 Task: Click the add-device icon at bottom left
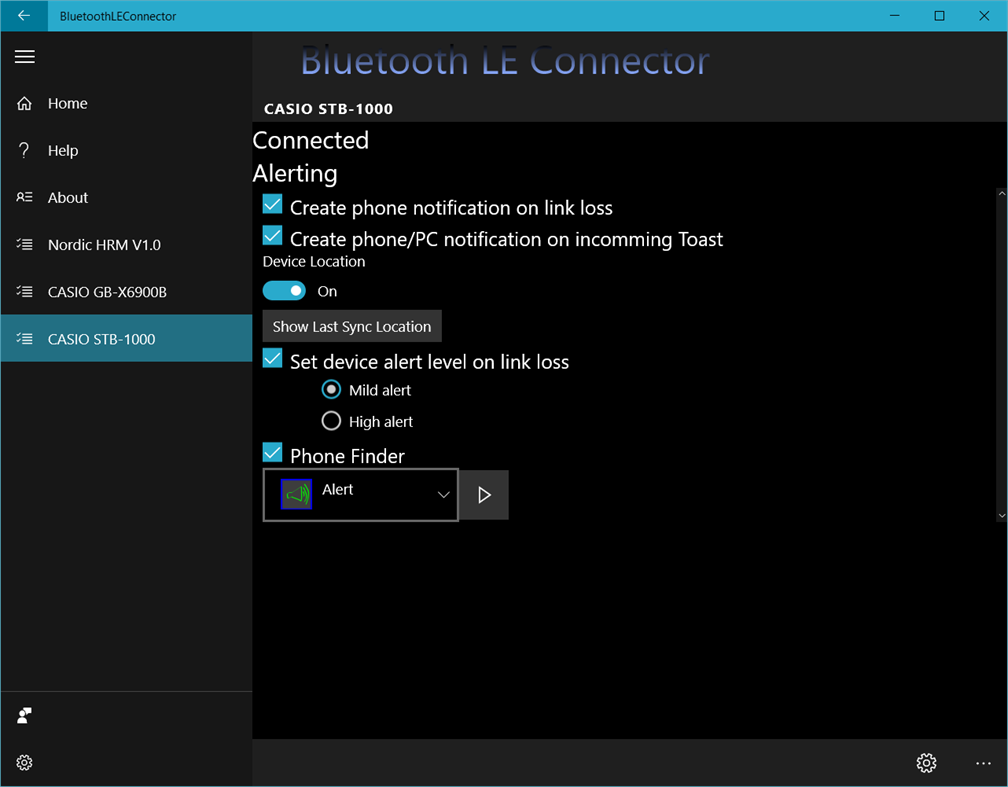coord(23,715)
